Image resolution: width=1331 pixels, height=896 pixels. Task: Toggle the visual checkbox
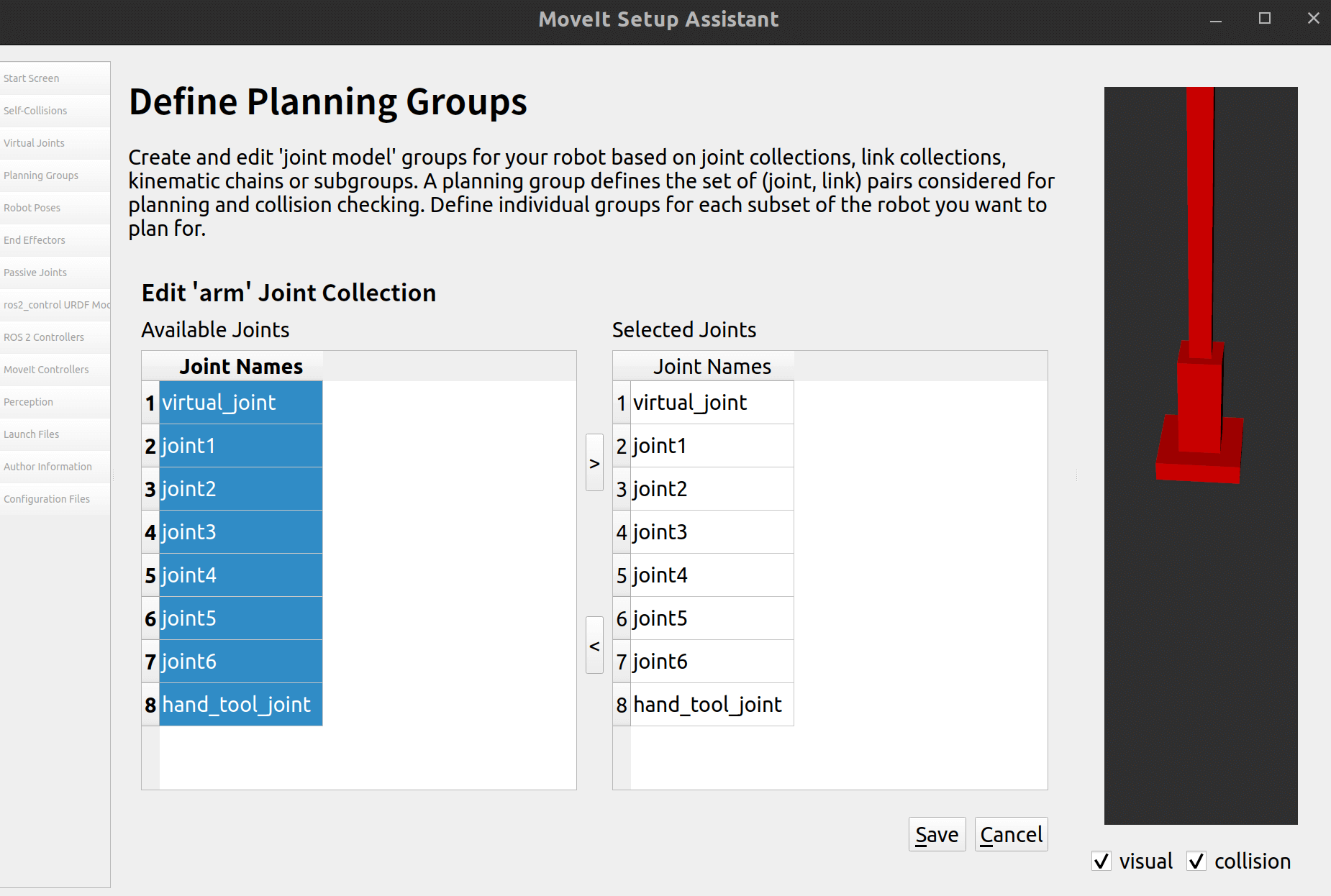(x=1101, y=861)
